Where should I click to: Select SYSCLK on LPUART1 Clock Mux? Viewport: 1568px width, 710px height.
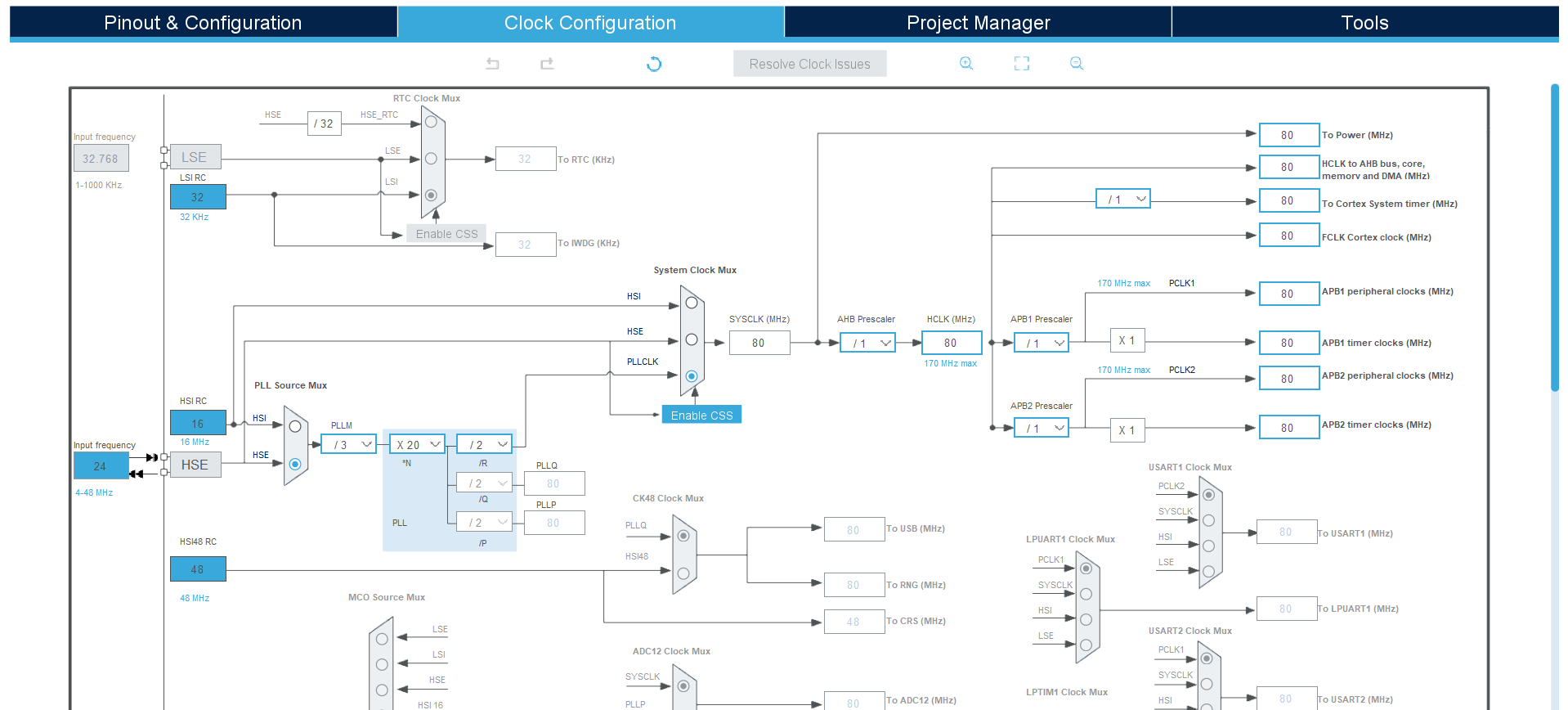(x=1086, y=594)
